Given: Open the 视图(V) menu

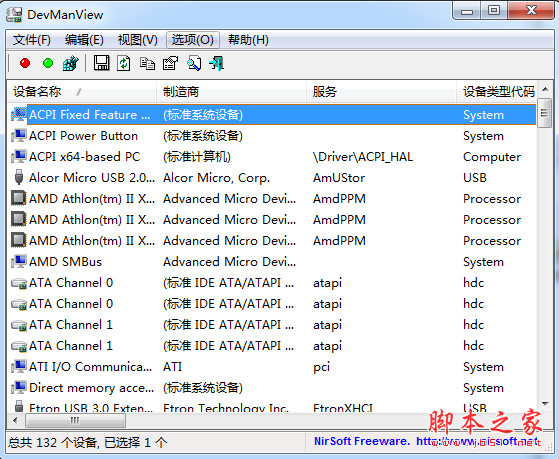Looking at the screenshot, I should point(138,40).
